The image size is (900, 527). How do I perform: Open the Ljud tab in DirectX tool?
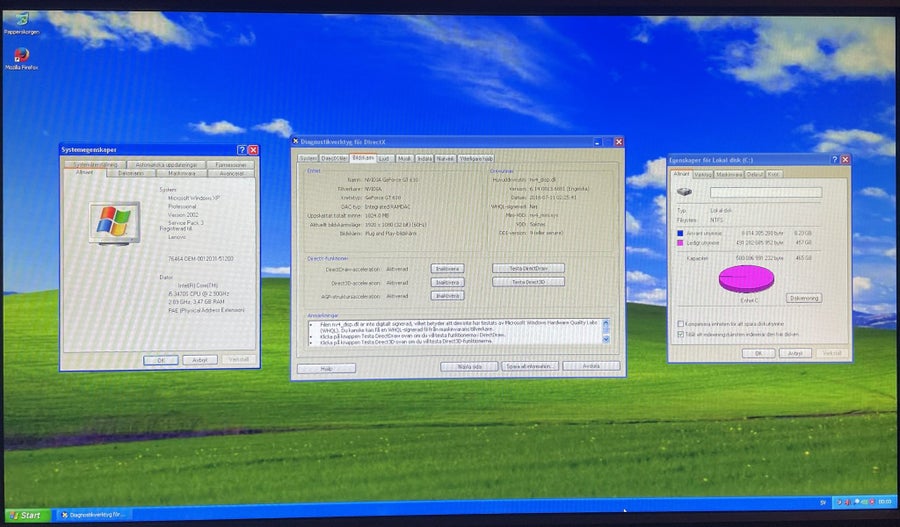385,158
